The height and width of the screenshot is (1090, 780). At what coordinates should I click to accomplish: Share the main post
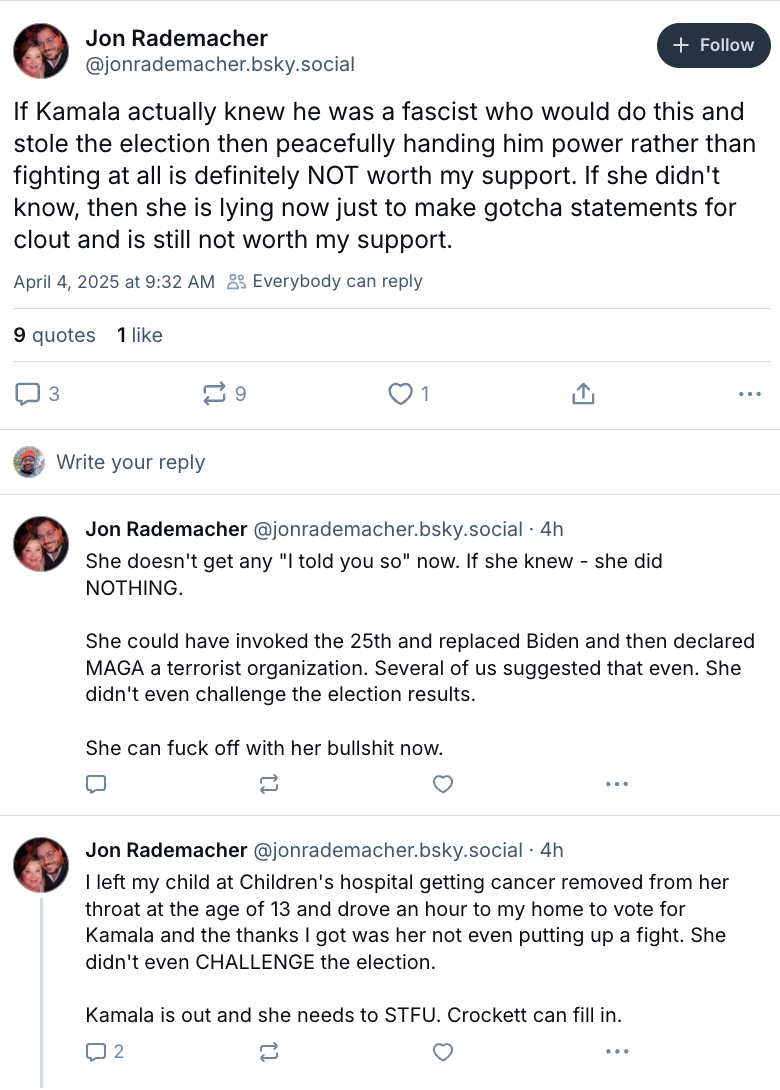[x=583, y=394]
